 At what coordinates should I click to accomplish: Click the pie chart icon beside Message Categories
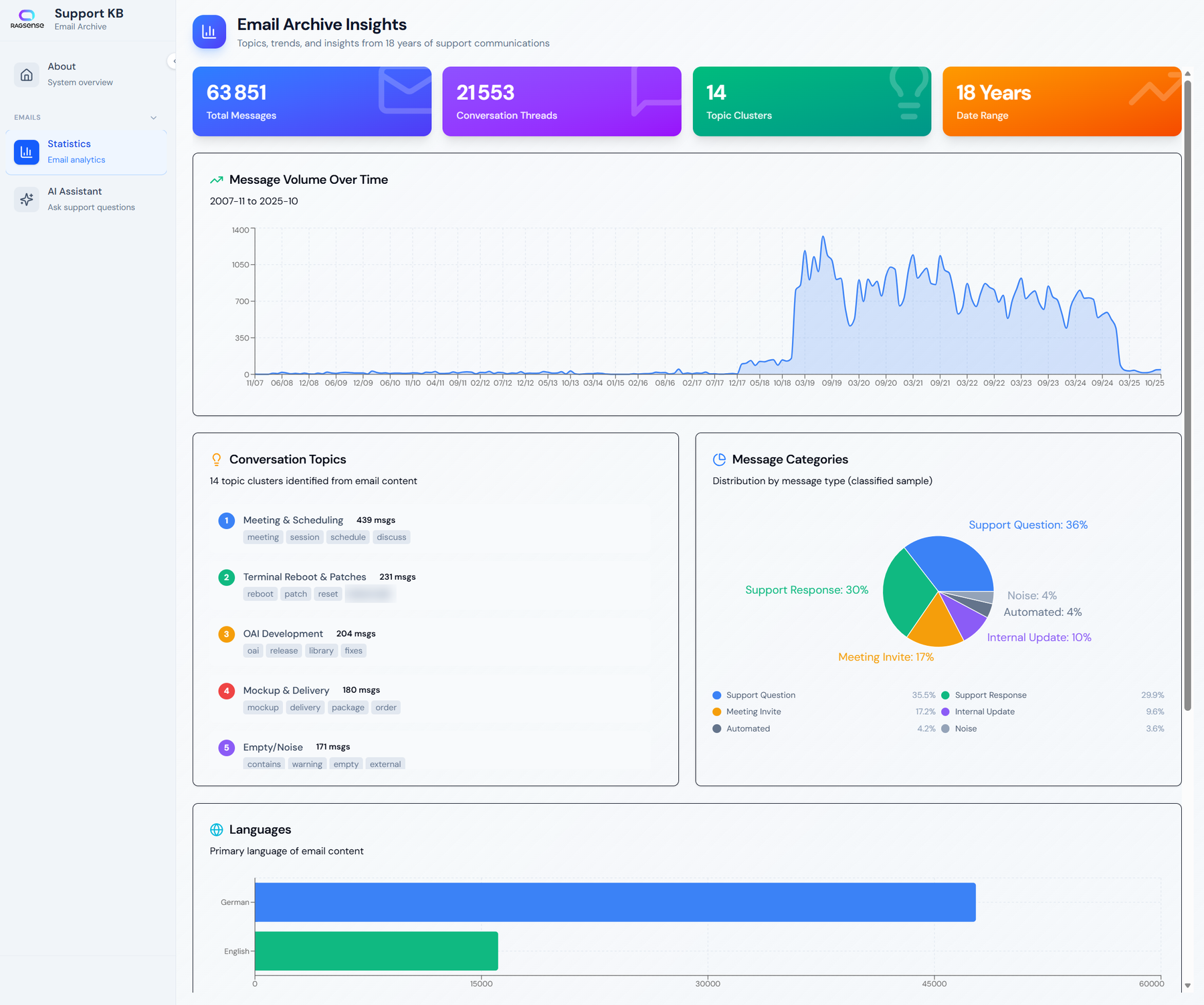click(x=720, y=459)
